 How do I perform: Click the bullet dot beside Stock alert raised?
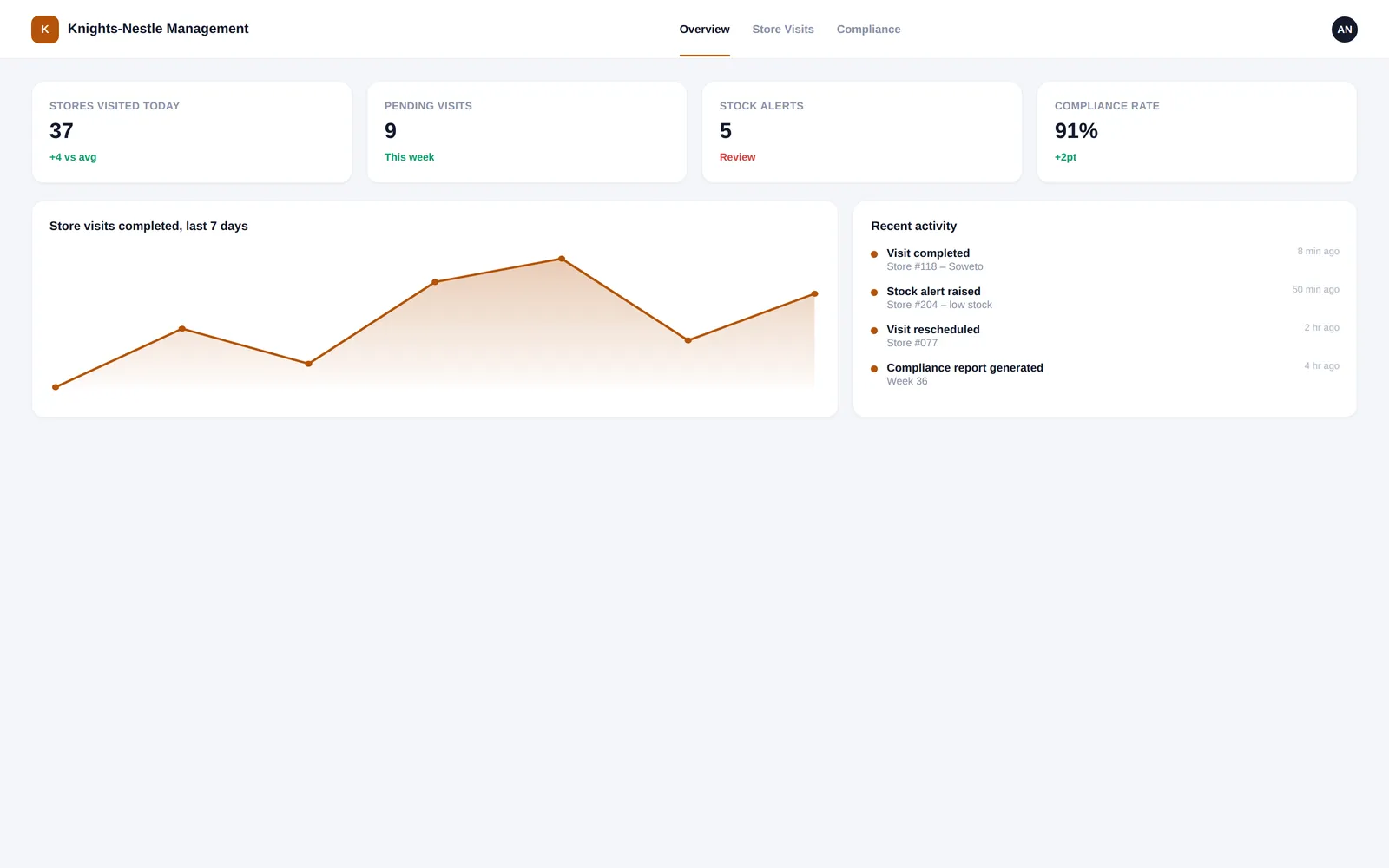[874, 293]
